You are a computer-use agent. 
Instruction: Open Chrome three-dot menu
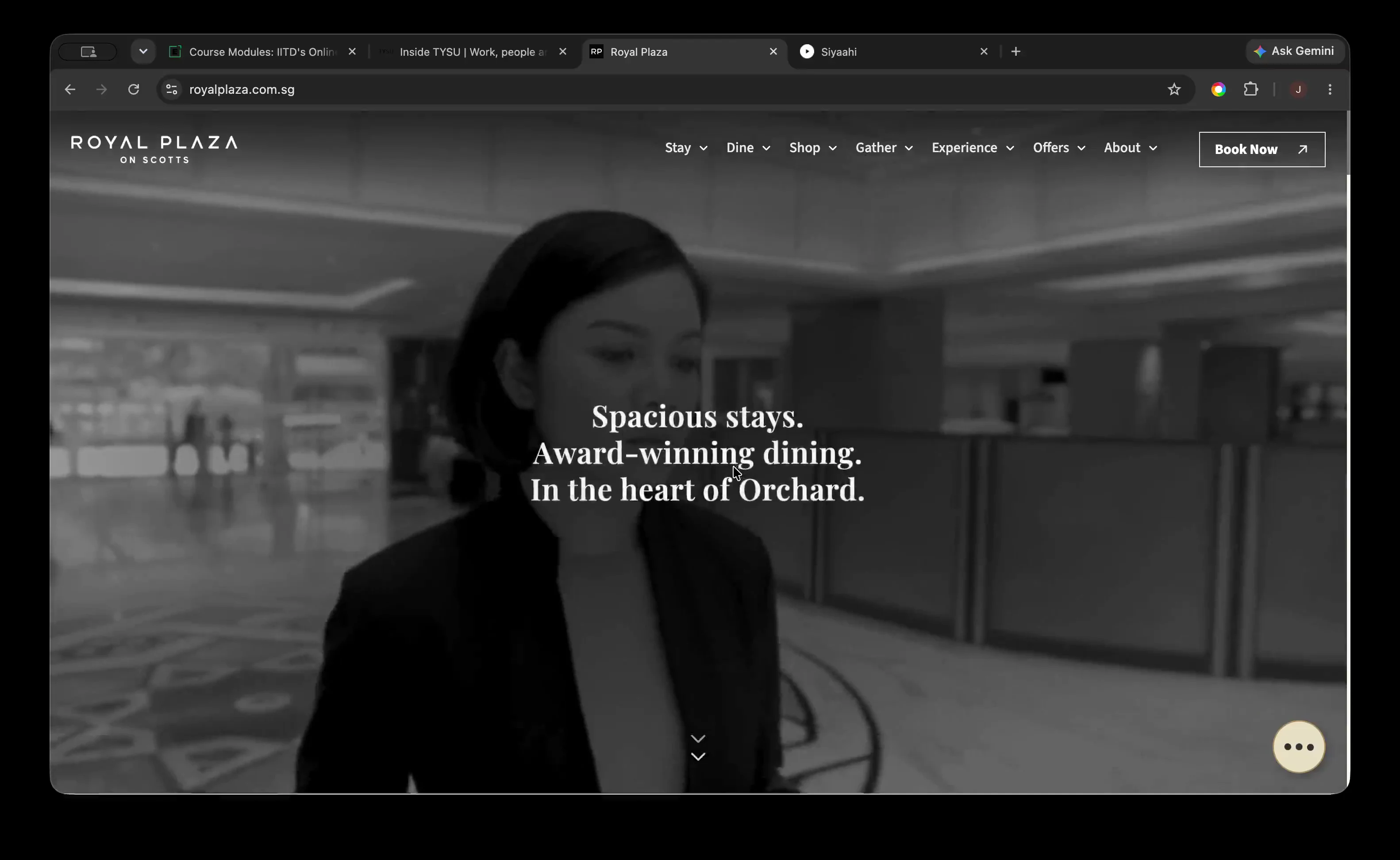click(x=1330, y=89)
